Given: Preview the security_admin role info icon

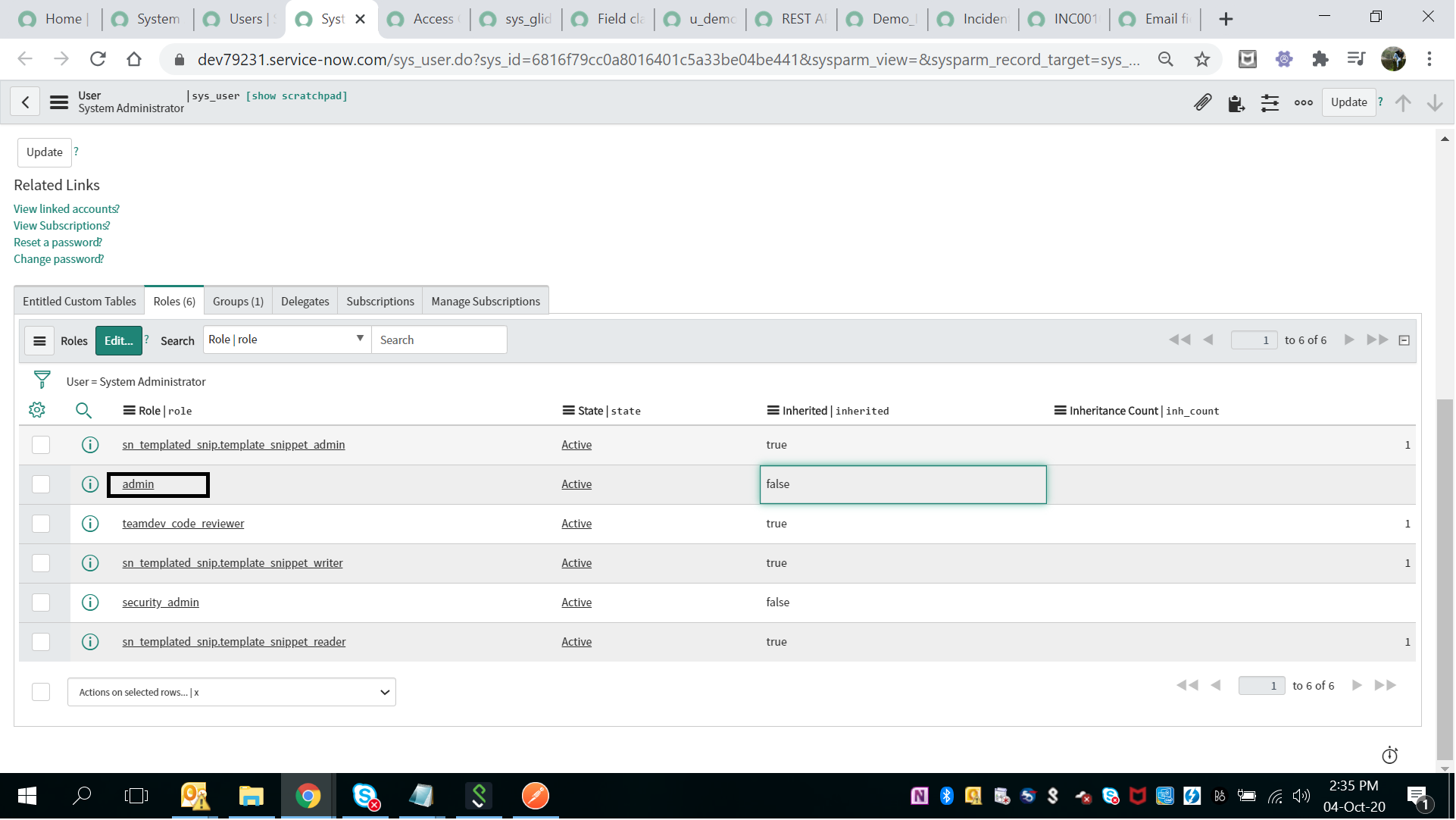Looking at the screenshot, I should [x=90, y=603].
